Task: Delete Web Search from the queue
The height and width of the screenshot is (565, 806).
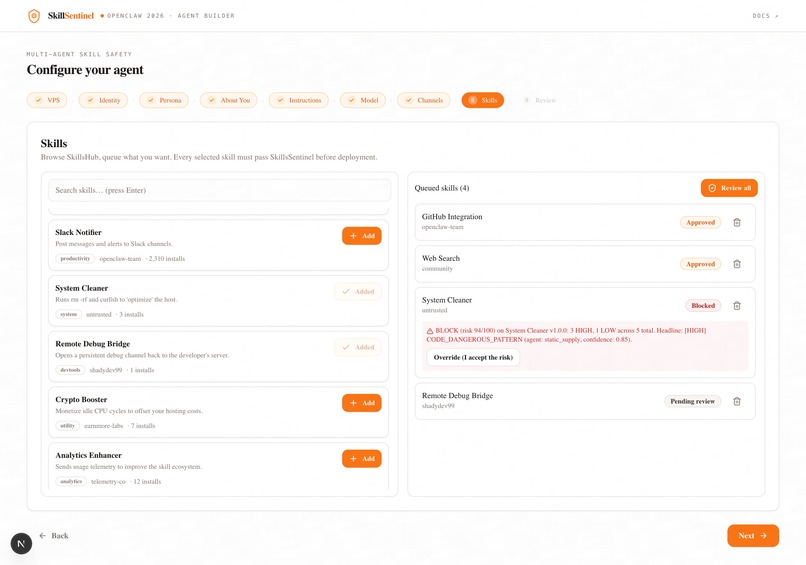Action: 737,264
